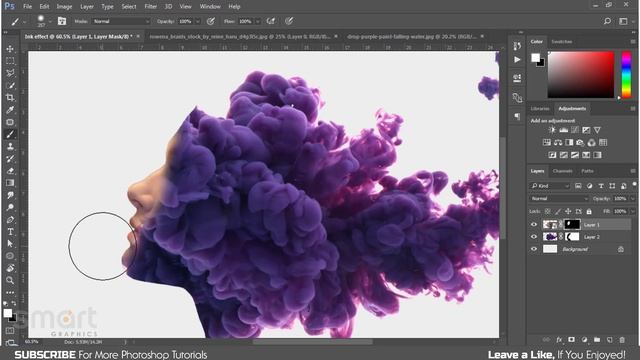Add layer mask from Layers panel bottom
Screen dimensions: 640x360
click(571, 340)
